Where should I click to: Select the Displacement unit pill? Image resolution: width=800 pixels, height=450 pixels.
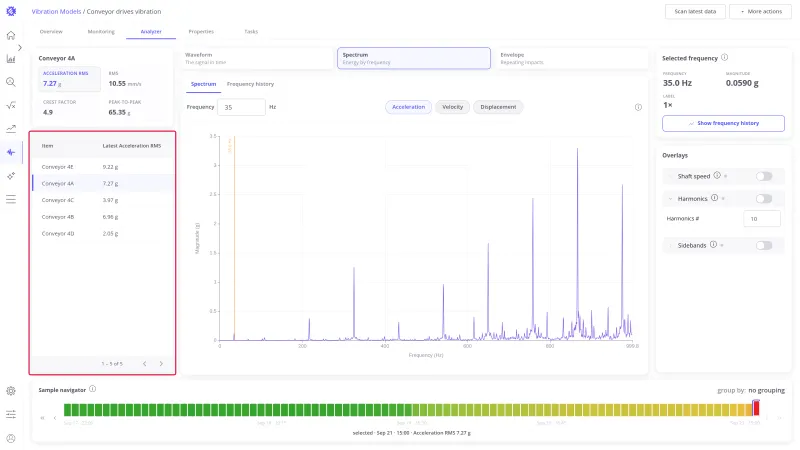tap(498, 107)
